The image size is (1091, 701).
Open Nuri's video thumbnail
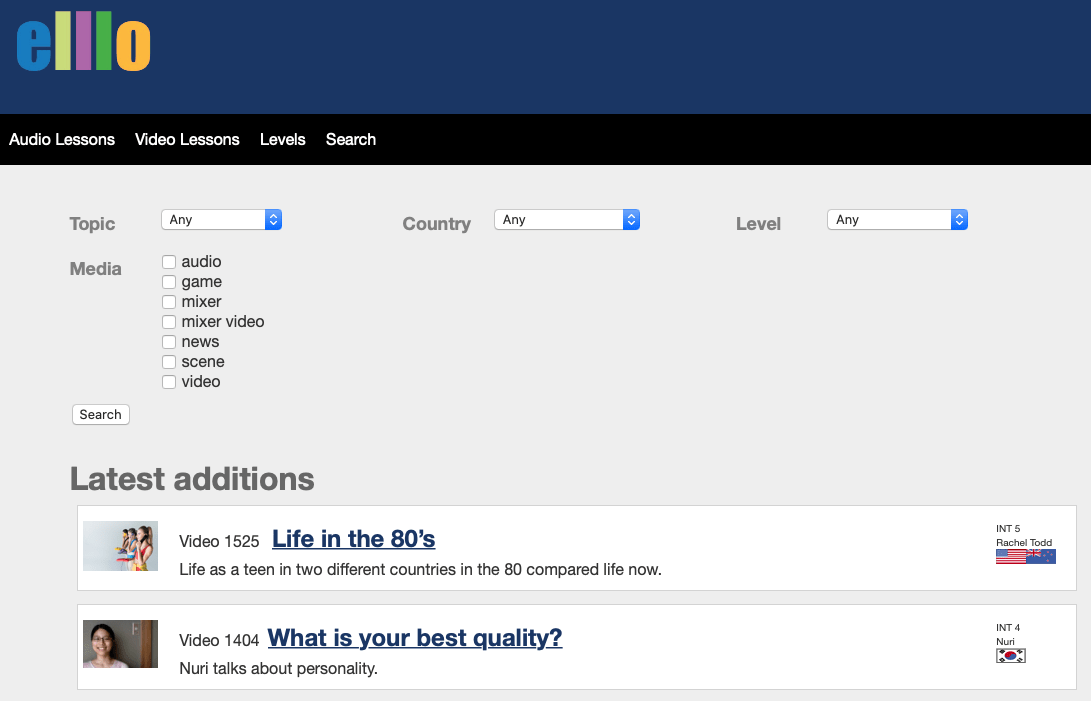[x=120, y=644]
